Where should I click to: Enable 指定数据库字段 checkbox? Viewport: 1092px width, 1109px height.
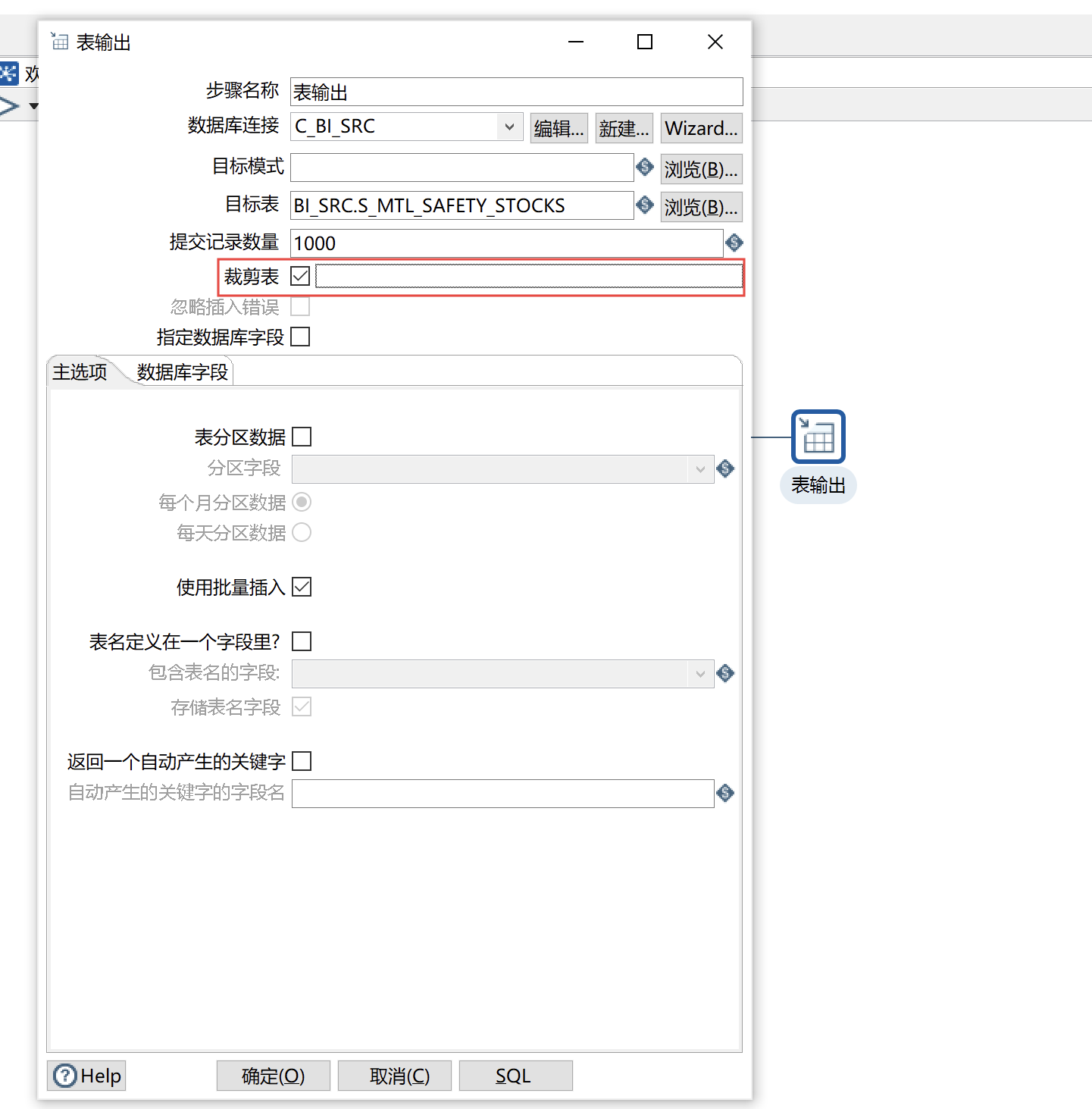coord(300,337)
